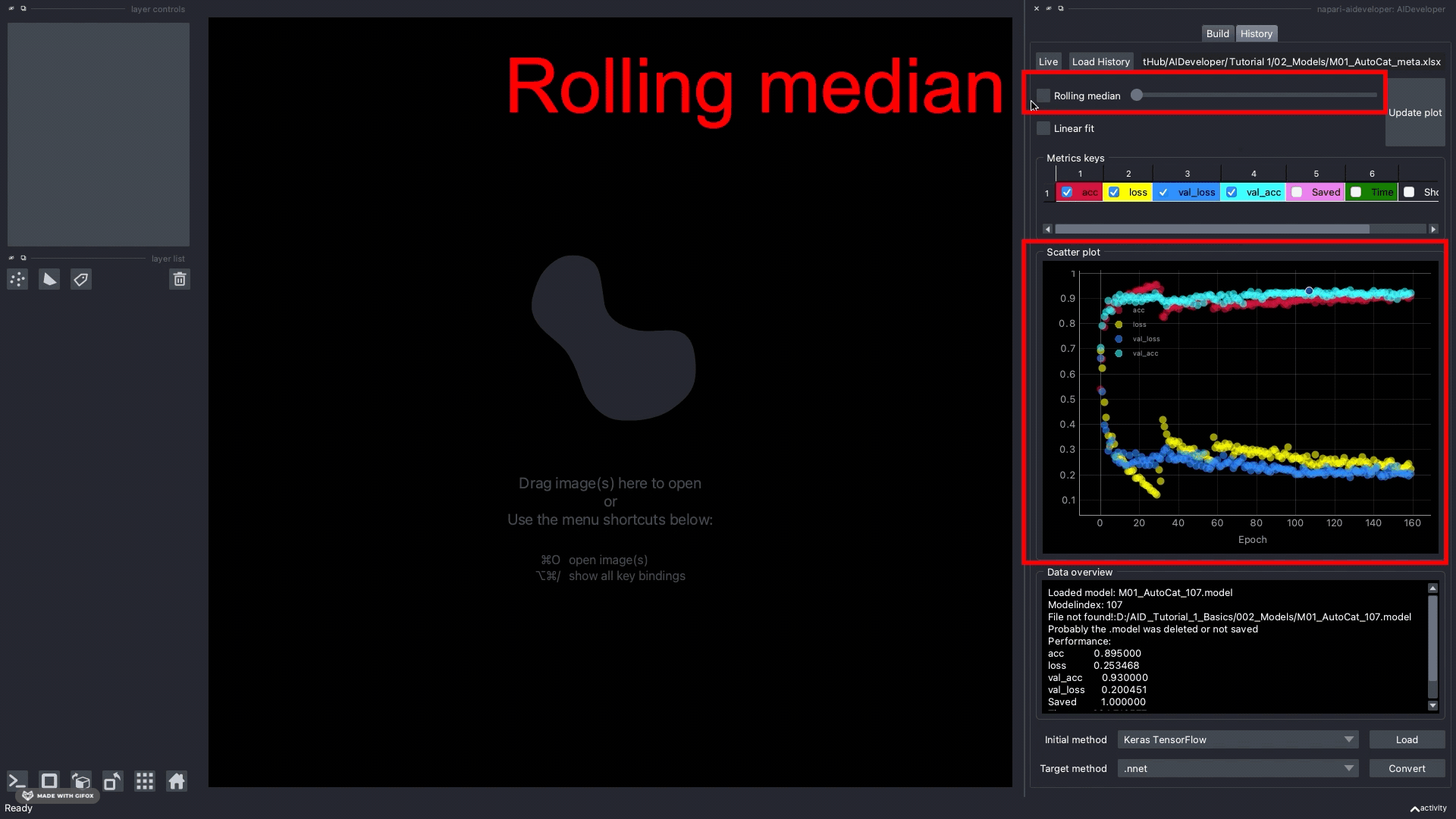Expand the Target method .nnet dropdown
1456x819 pixels.
[1348, 768]
